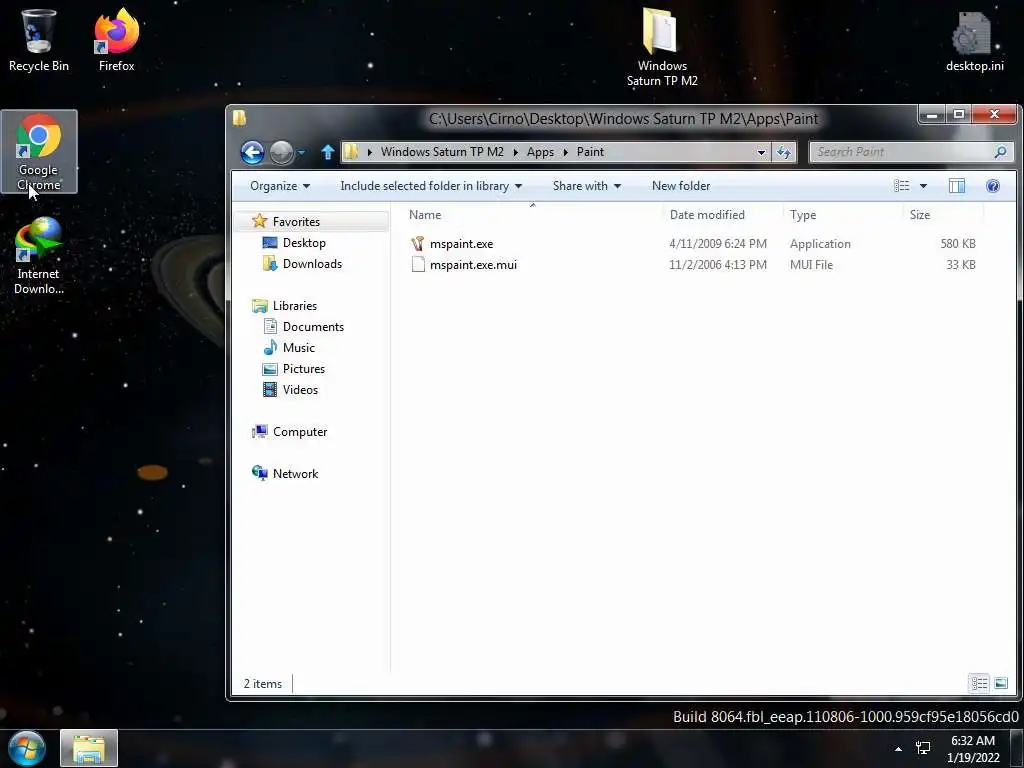Click the 580 KB size cell
Screen dimensions: 1024x768
click(958, 244)
